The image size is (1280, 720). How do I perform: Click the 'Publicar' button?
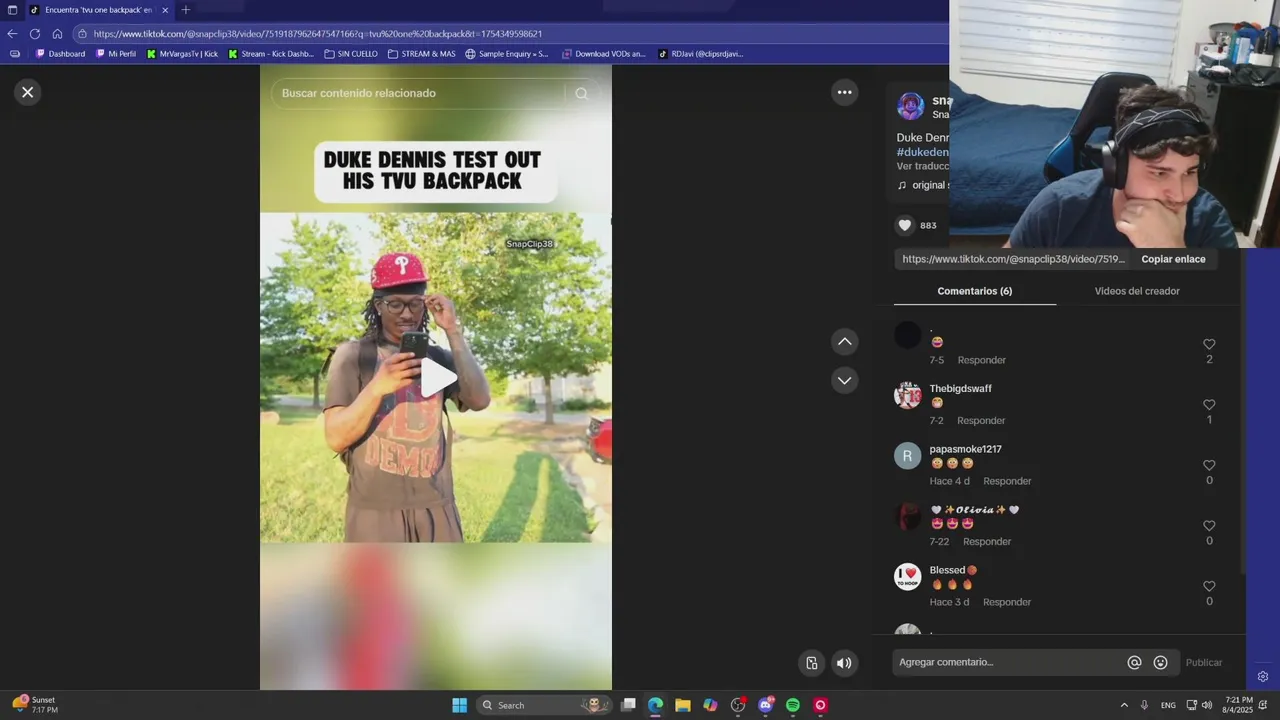[x=1204, y=662]
